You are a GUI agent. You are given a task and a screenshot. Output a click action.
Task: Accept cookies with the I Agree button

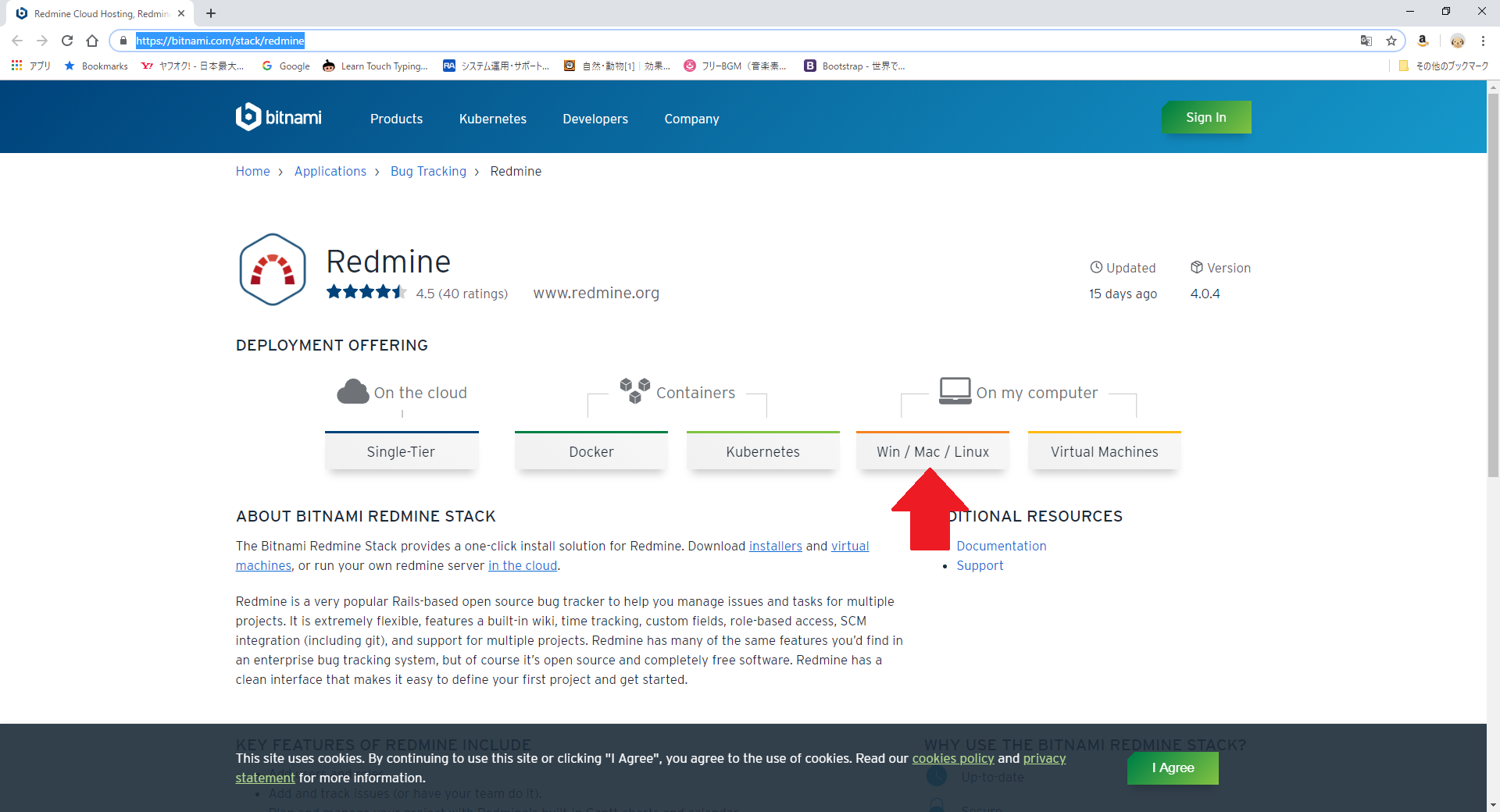click(x=1172, y=768)
